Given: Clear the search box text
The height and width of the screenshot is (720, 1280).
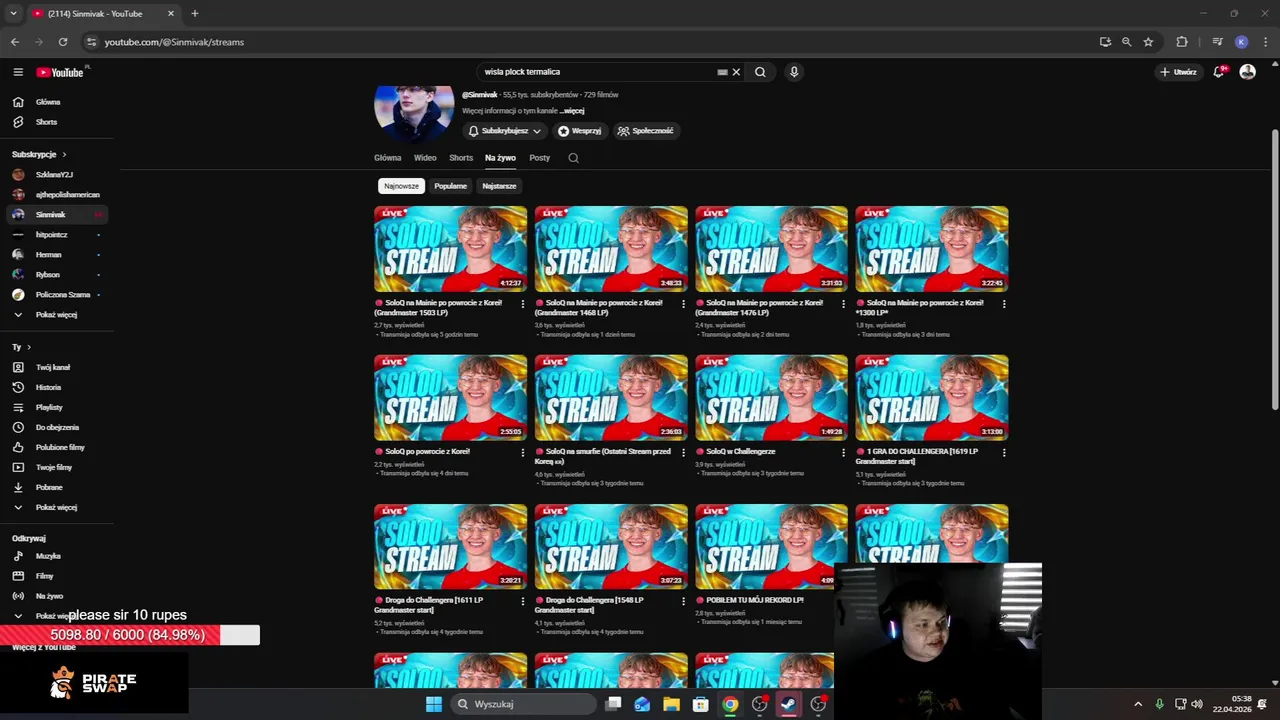Looking at the screenshot, I should click(736, 72).
